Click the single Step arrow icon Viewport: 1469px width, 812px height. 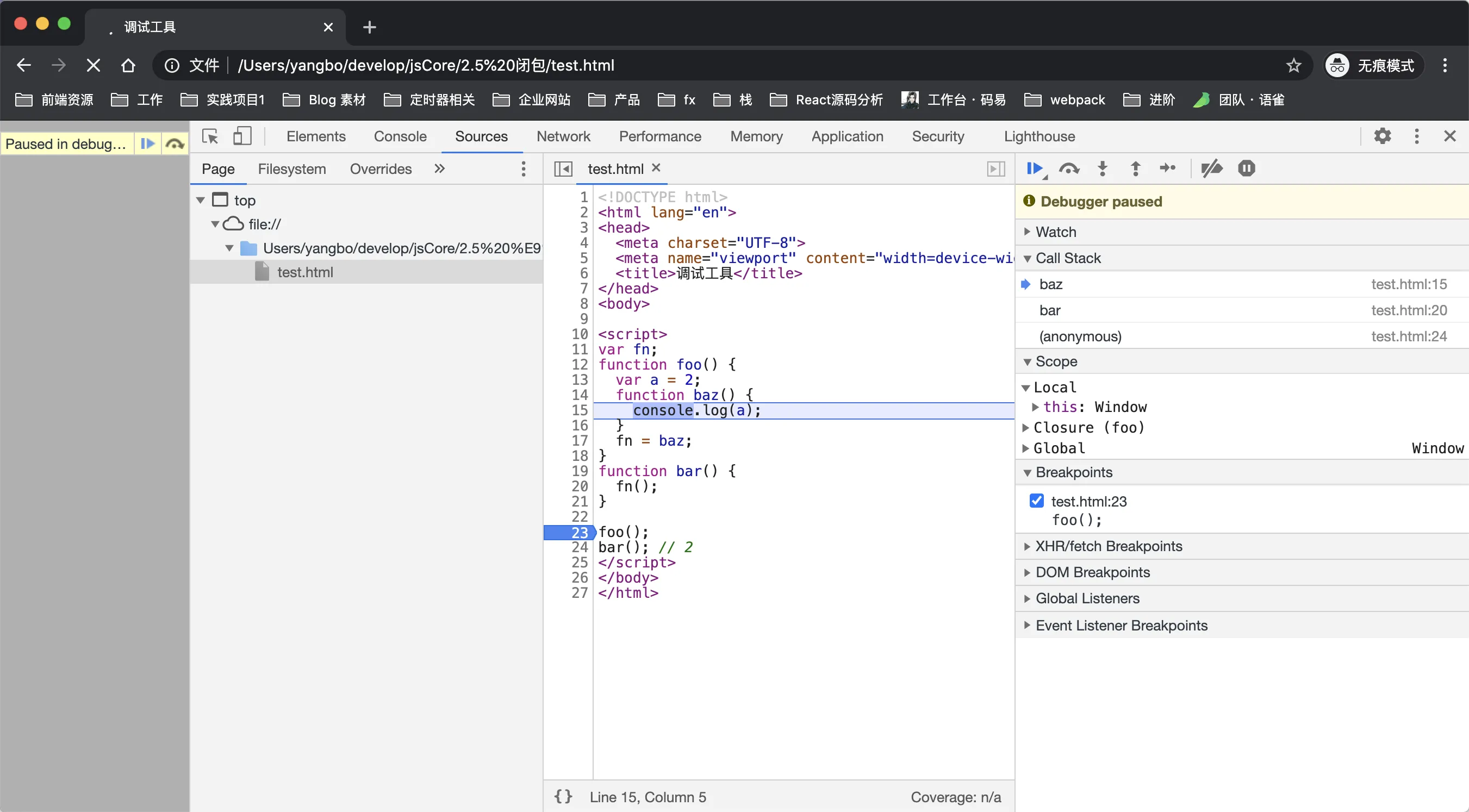click(x=1167, y=168)
